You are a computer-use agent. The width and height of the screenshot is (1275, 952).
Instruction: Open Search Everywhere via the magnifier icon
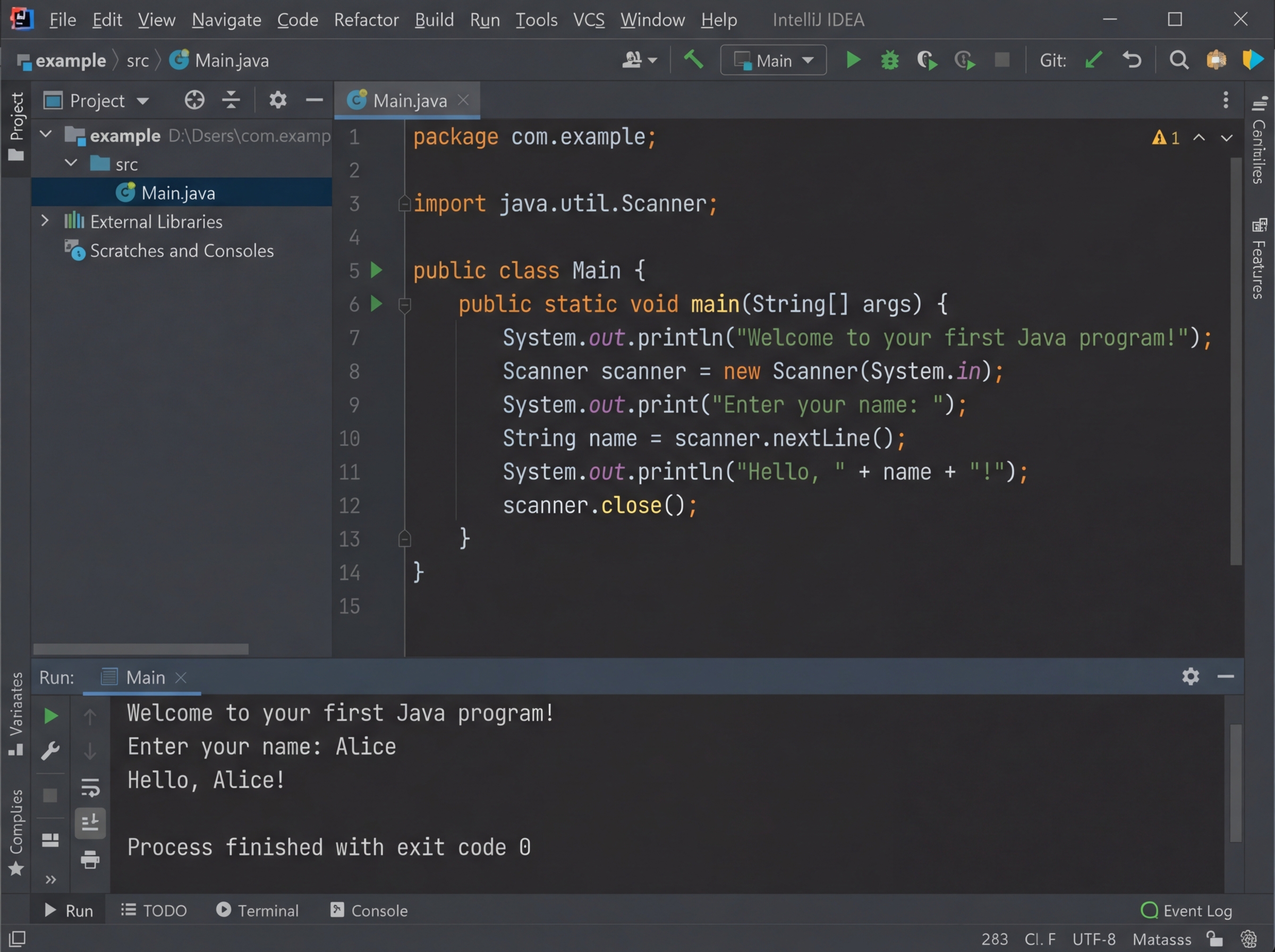click(x=1179, y=59)
